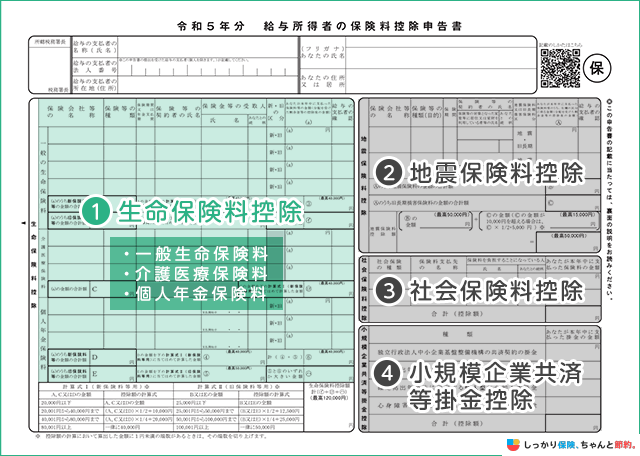Click the 100,001円以上 table cell

point(206,427)
